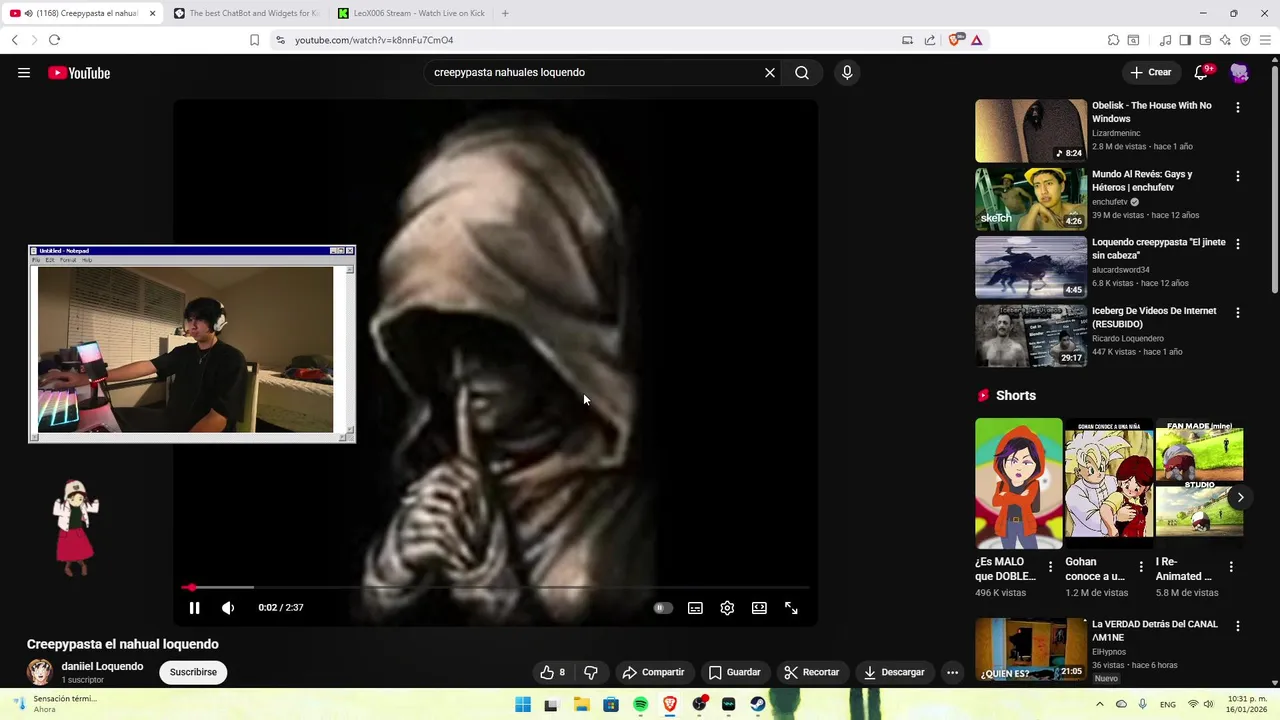Image resolution: width=1280 pixels, height=720 pixels.
Task: Switch to theater mode
Action: click(x=759, y=608)
